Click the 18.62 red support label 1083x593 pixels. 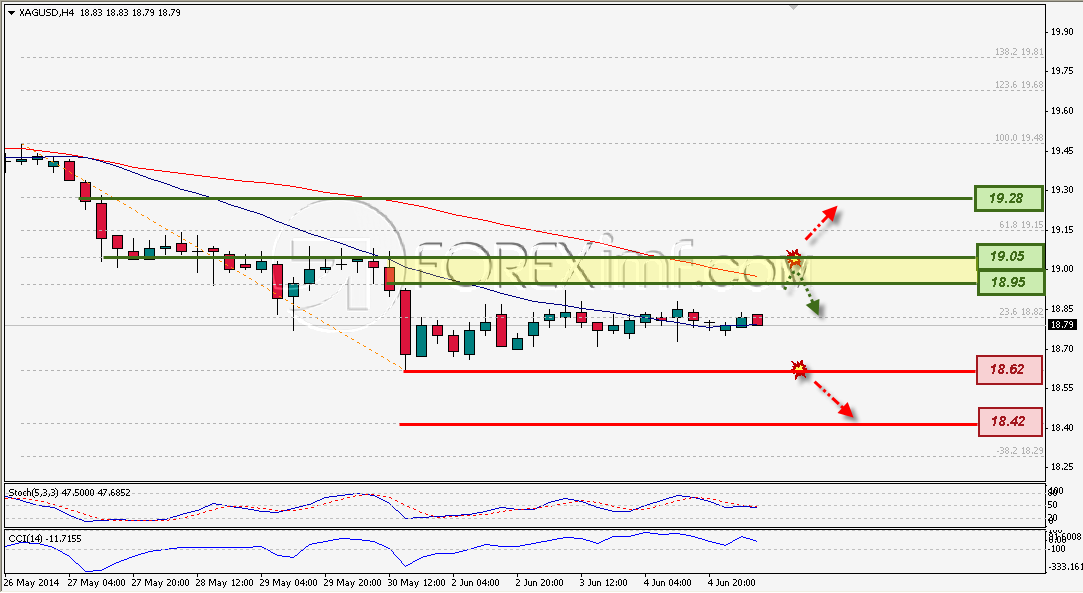[1009, 369]
